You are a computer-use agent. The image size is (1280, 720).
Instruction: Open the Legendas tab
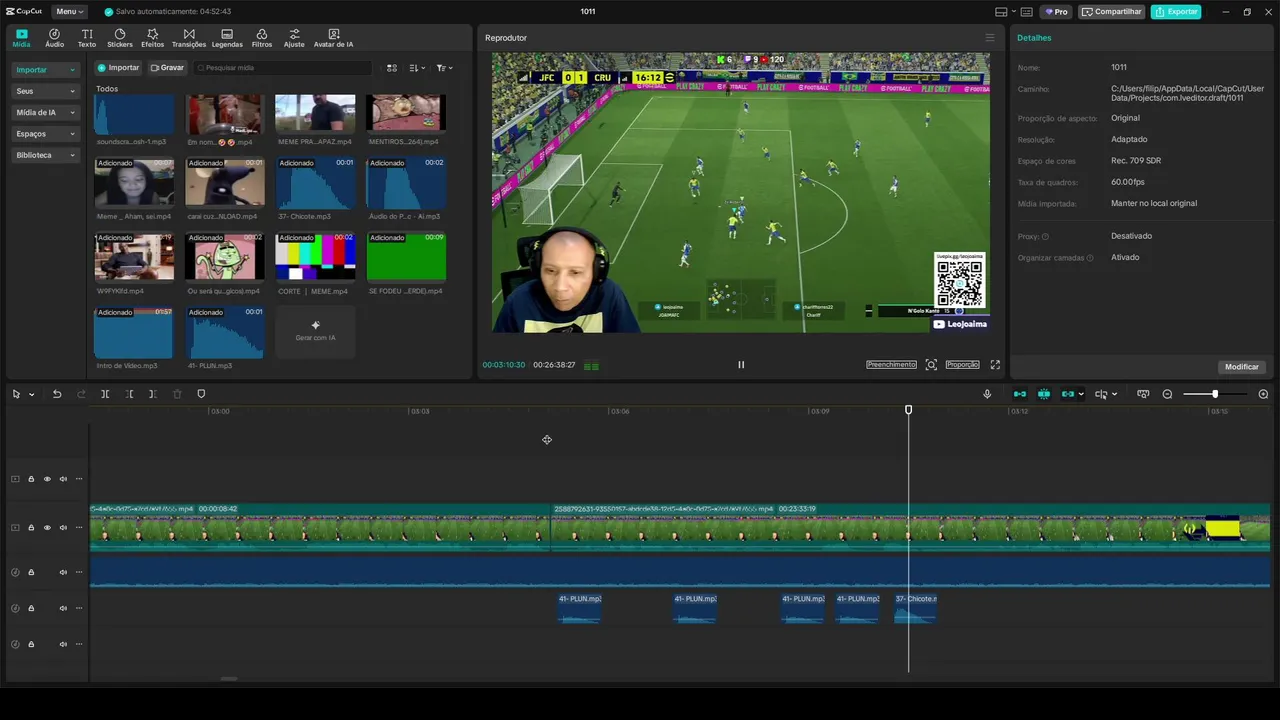point(227,38)
